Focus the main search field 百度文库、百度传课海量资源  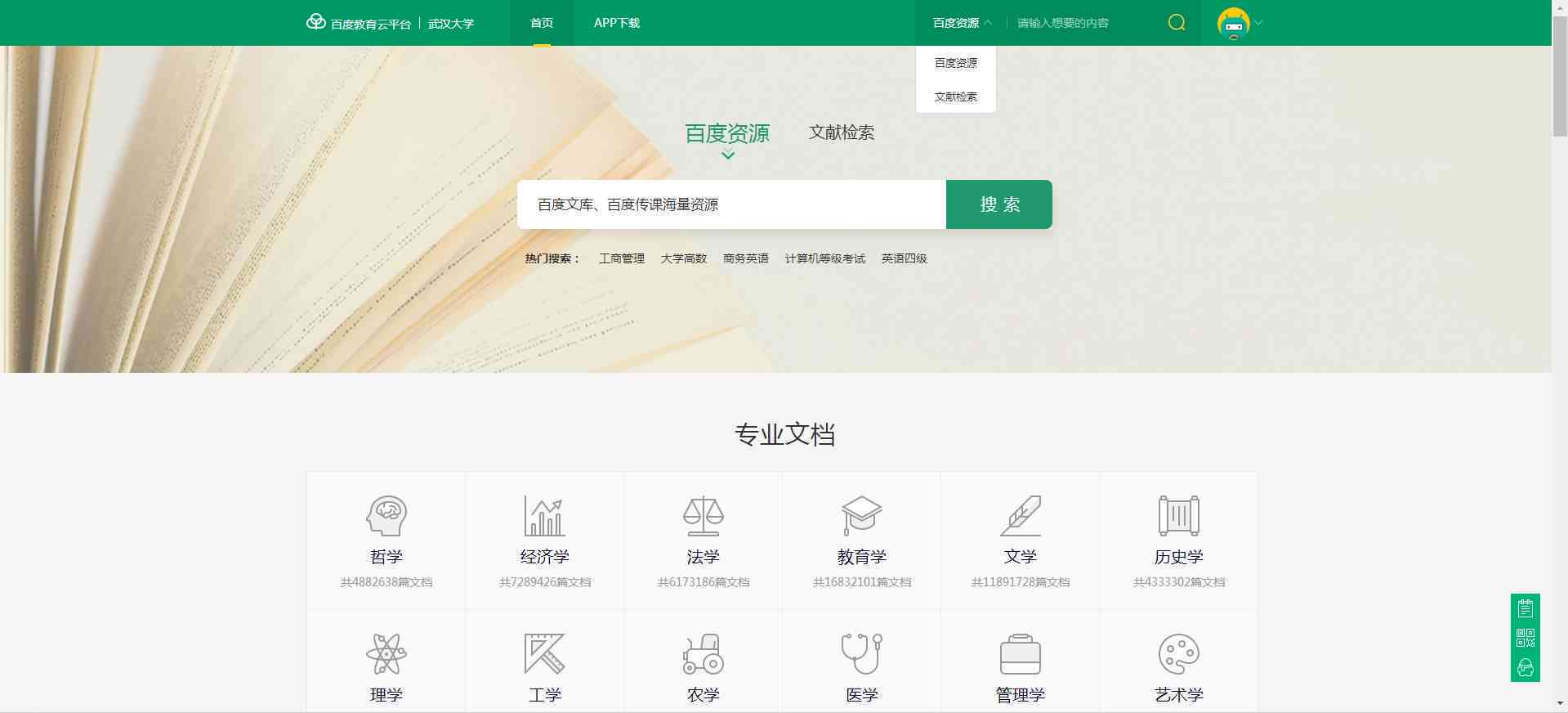731,204
